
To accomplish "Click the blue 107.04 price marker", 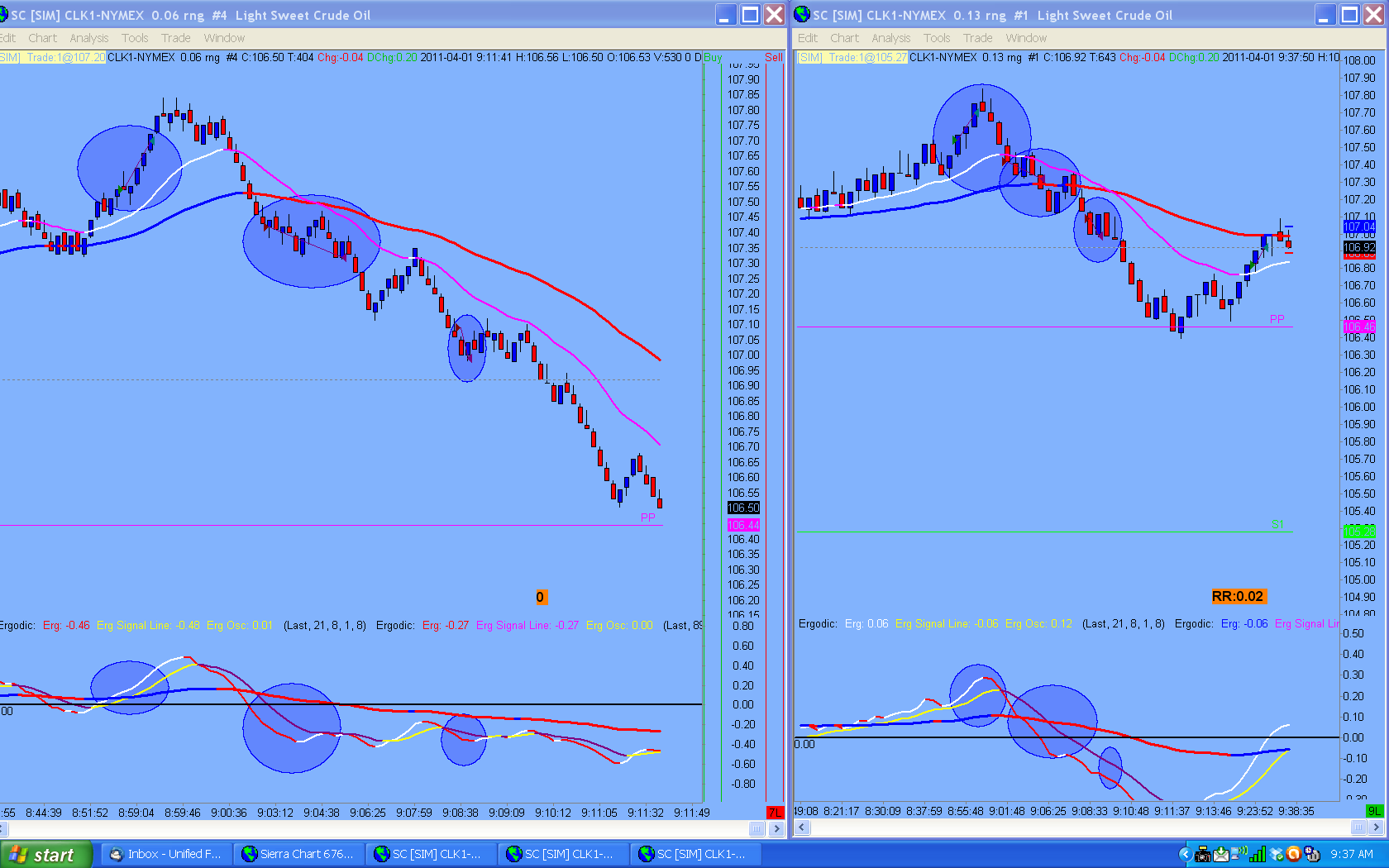I will [x=1359, y=227].
